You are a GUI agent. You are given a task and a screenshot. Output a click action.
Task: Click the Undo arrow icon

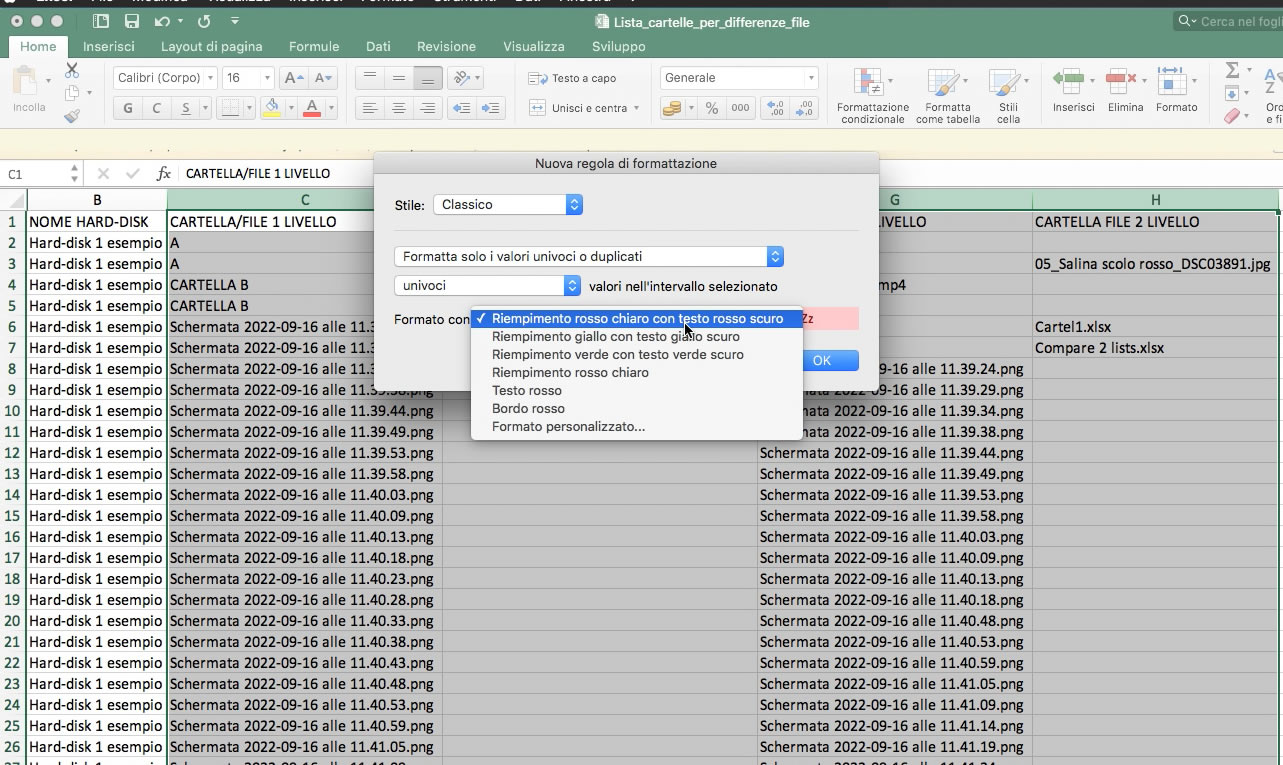pos(163,21)
